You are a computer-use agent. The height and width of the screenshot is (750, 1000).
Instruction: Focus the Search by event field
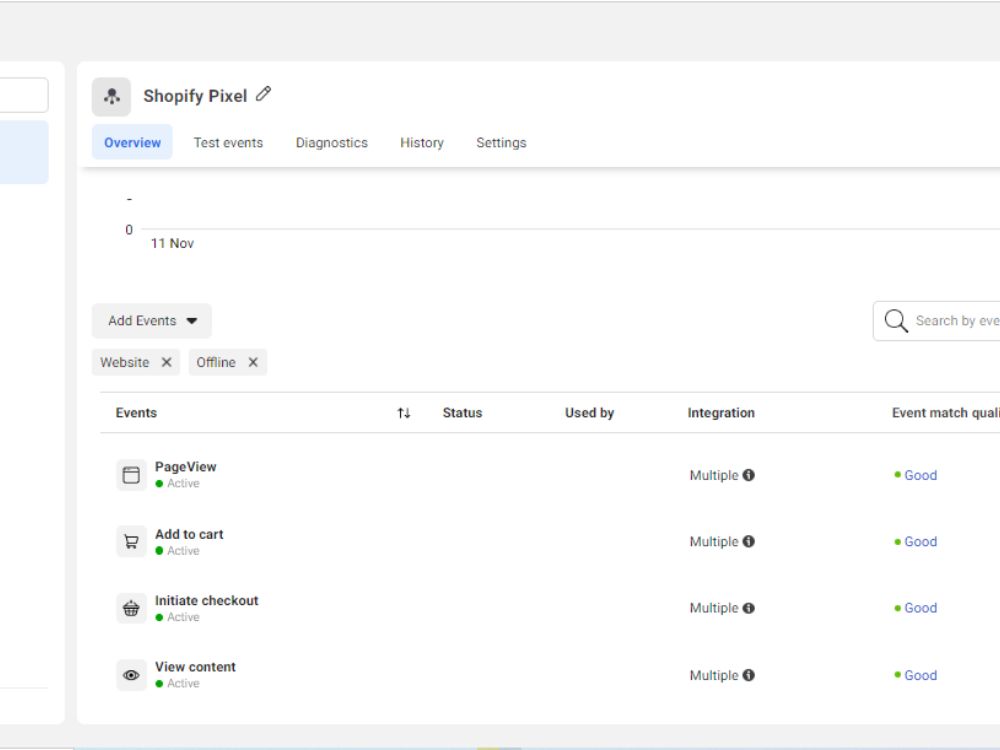936,321
